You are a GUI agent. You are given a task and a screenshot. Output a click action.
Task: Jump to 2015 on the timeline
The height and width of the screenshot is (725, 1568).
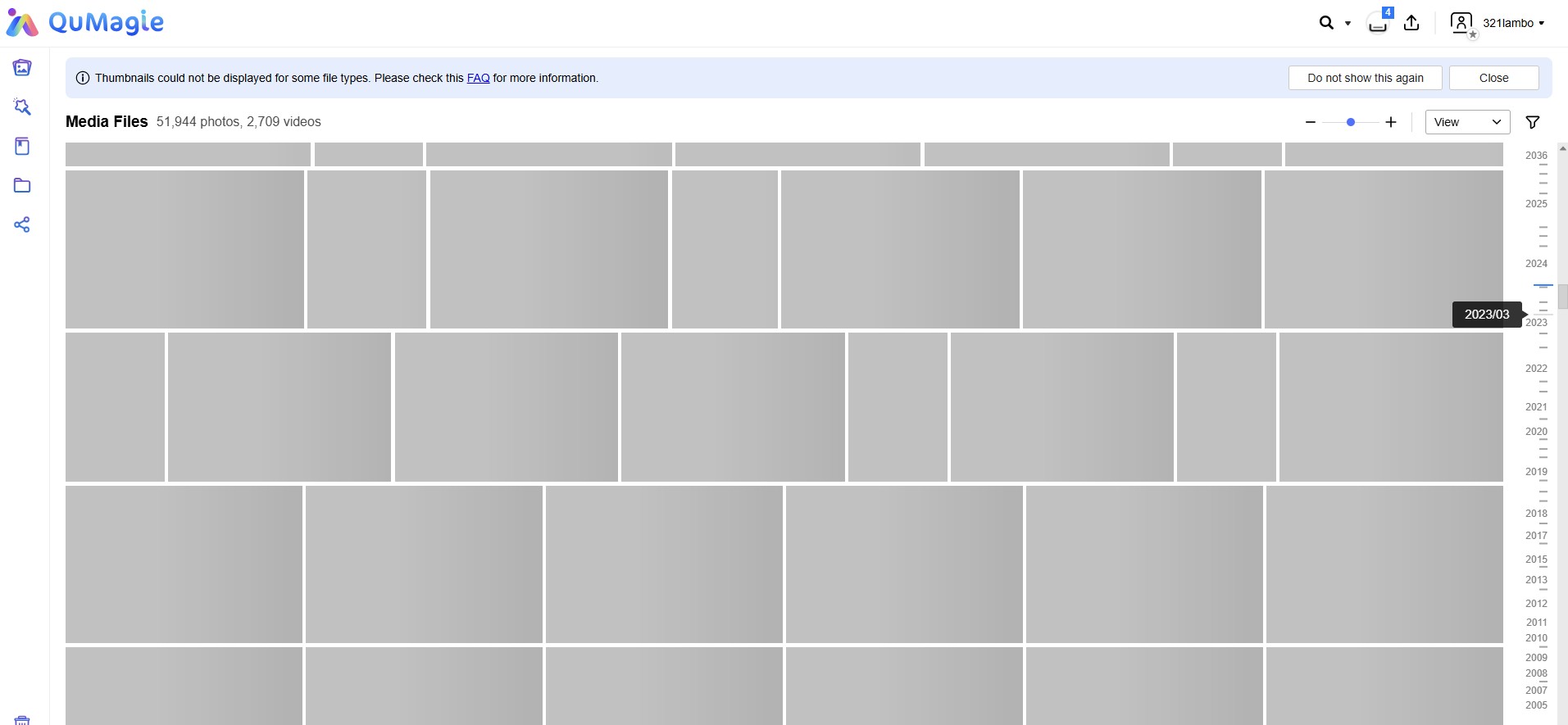tap(1536, 559)
